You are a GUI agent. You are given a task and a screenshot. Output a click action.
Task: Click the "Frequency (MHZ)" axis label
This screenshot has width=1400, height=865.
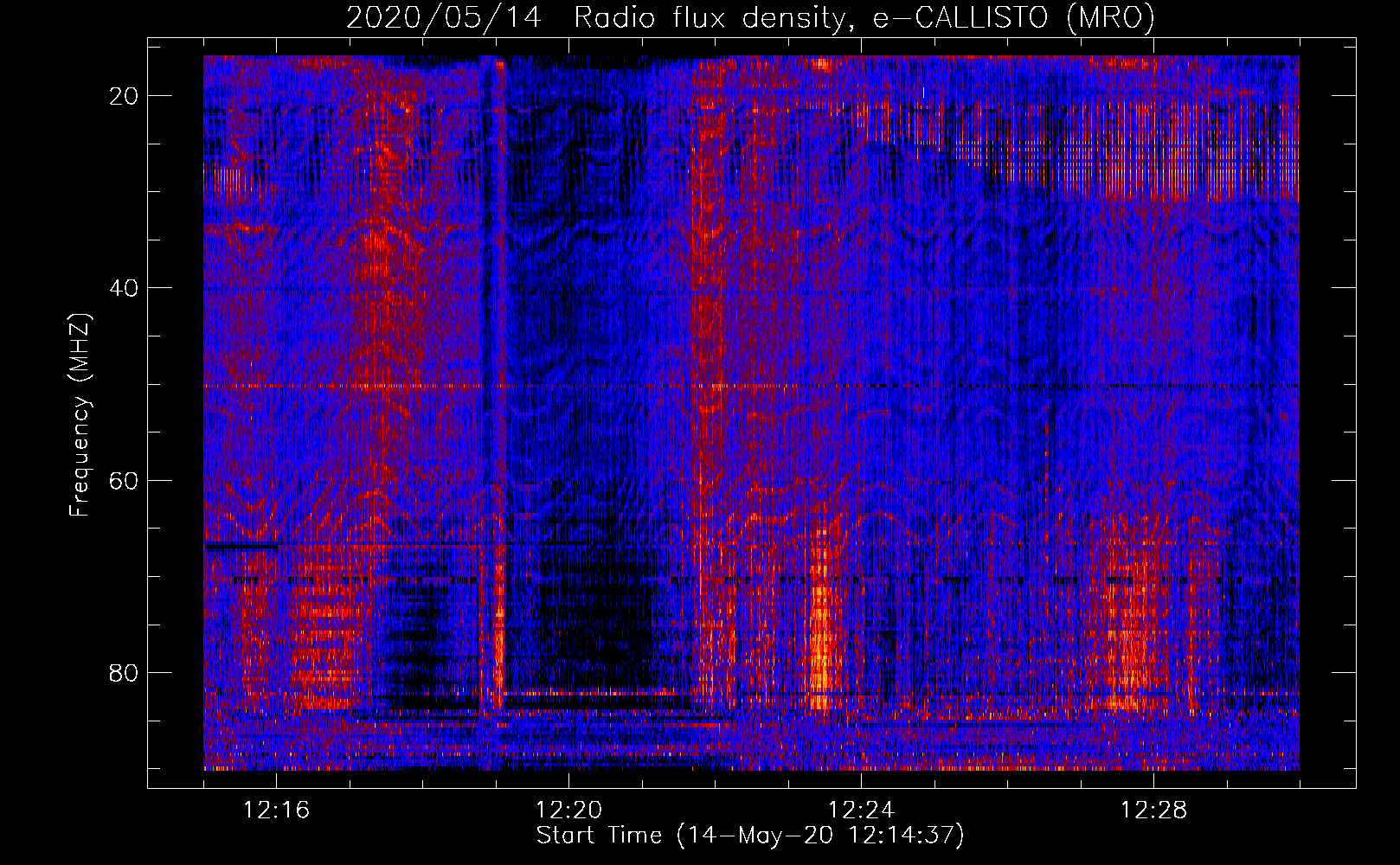tap(80, 415)
